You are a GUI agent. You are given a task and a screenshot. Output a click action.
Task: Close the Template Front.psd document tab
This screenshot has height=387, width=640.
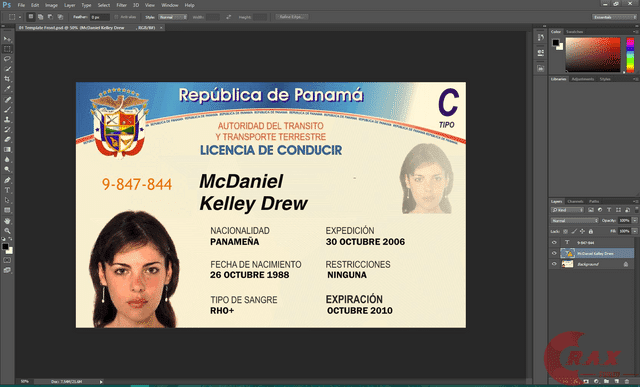coord(161,28)
